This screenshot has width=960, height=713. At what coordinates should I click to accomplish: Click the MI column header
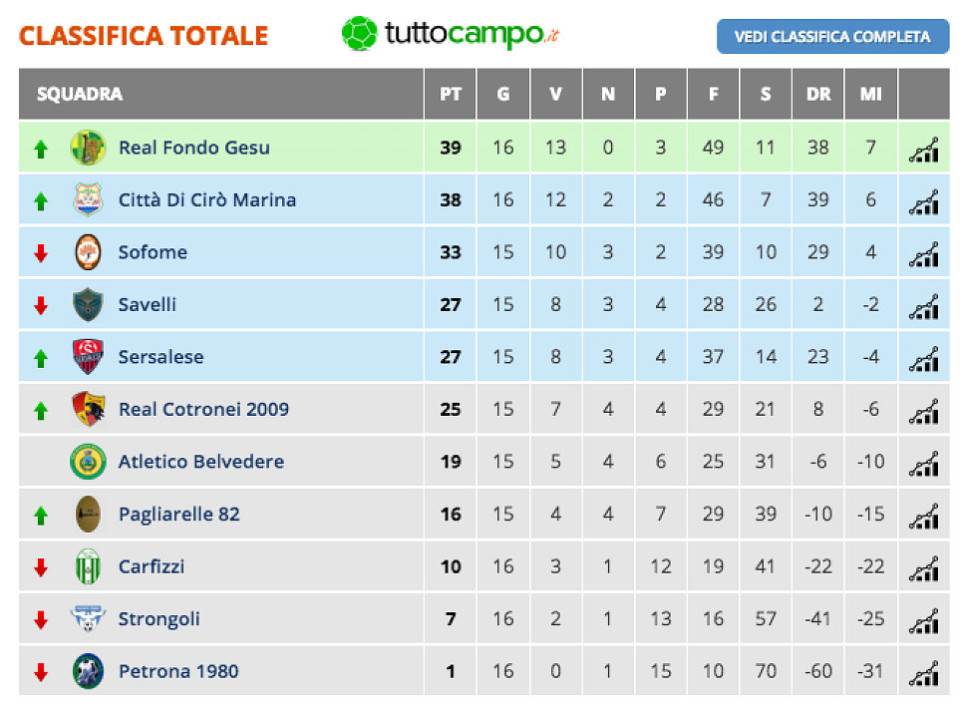tap(870, 95)
